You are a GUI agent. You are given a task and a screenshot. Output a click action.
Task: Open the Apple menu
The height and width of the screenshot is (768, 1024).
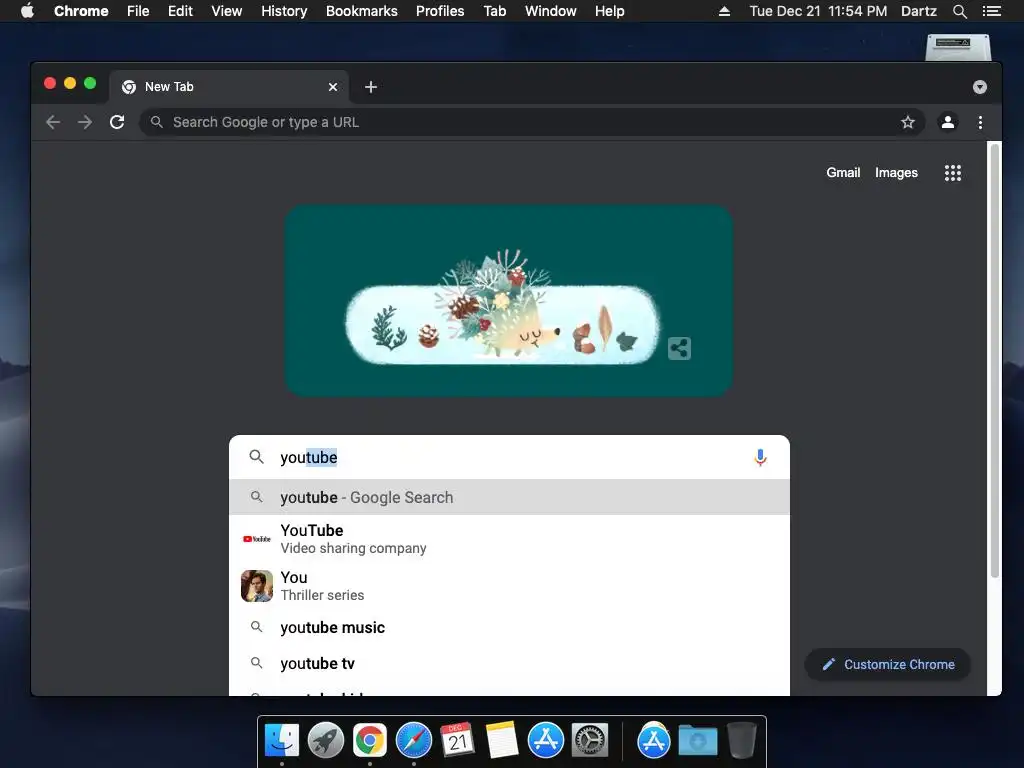[27, 11]
